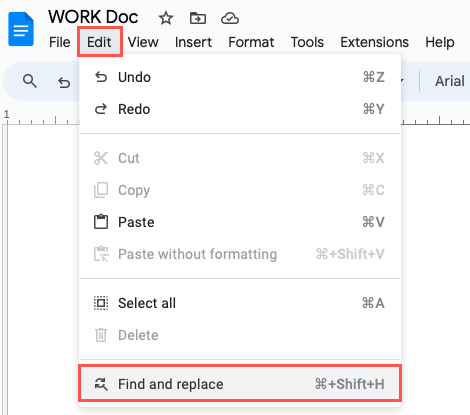Viewport: 470px width, 415px height.
Task: Click the toolbar undo arrow icon
Action: pos(64,82)
